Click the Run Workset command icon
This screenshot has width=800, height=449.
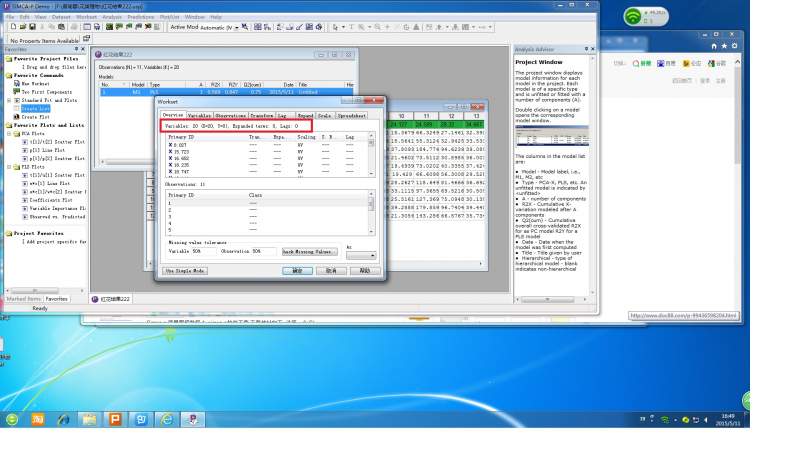16,83
